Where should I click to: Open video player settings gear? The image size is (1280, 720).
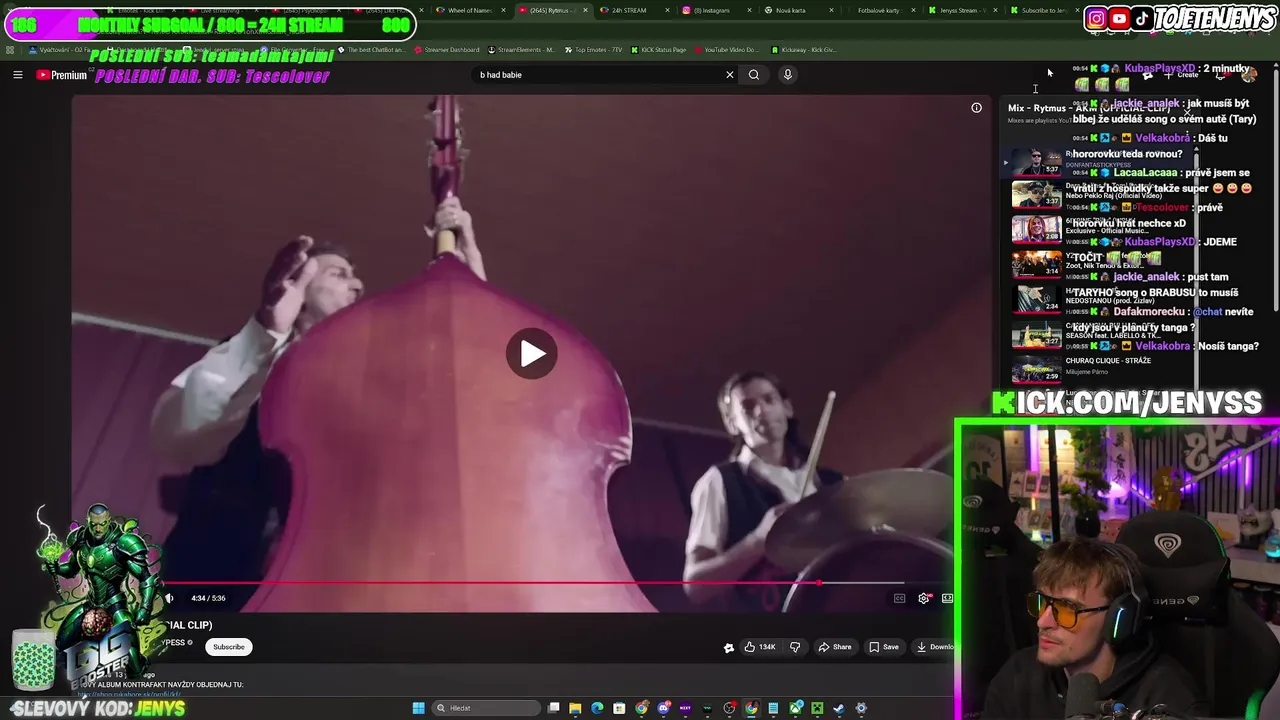pyautogui.click(x=923, y=598)
